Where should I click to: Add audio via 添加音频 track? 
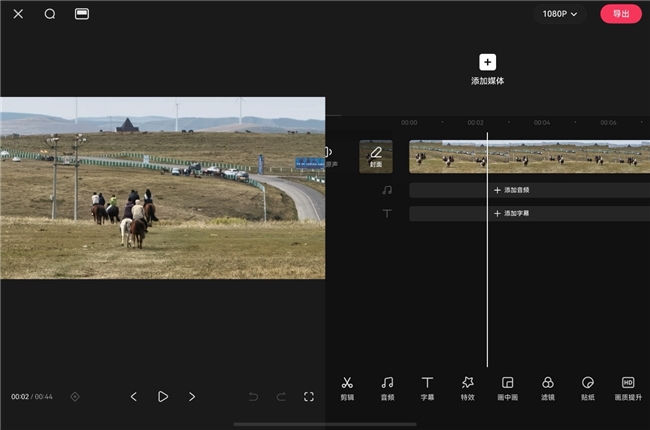pyautogui.click(x=529, y=190)
